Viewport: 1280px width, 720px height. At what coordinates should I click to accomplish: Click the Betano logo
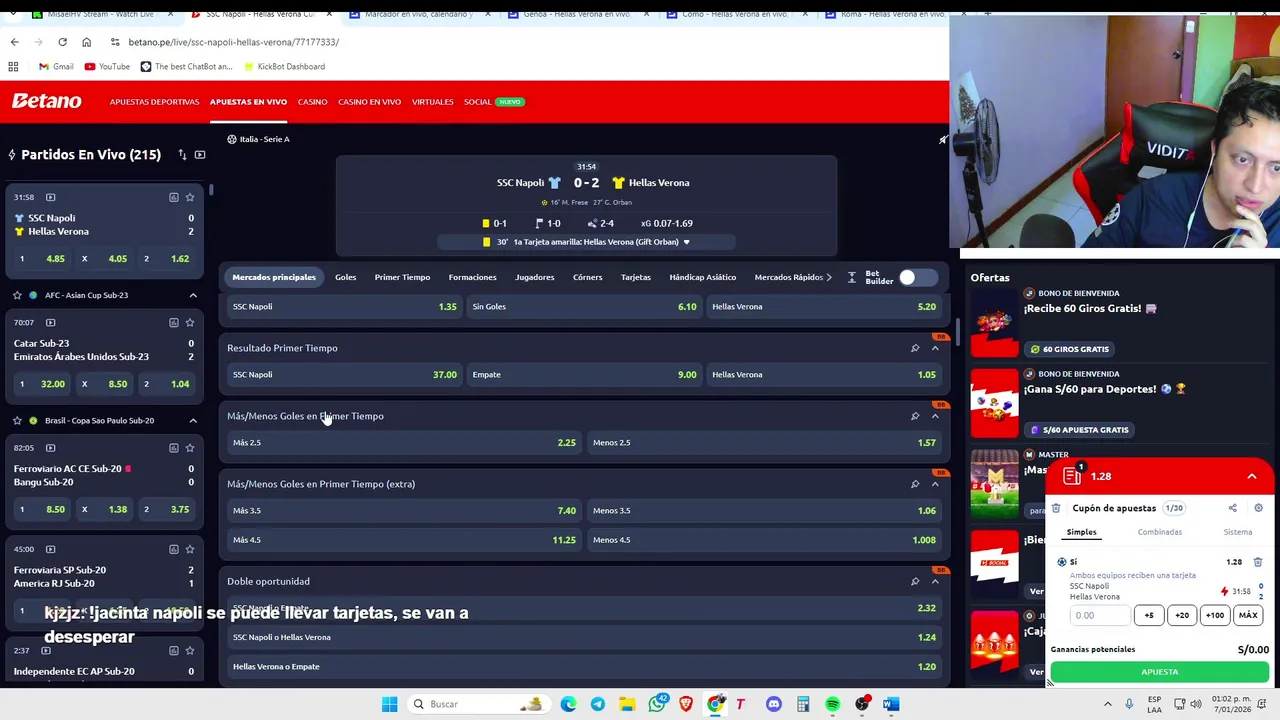[x=46, y=101]
